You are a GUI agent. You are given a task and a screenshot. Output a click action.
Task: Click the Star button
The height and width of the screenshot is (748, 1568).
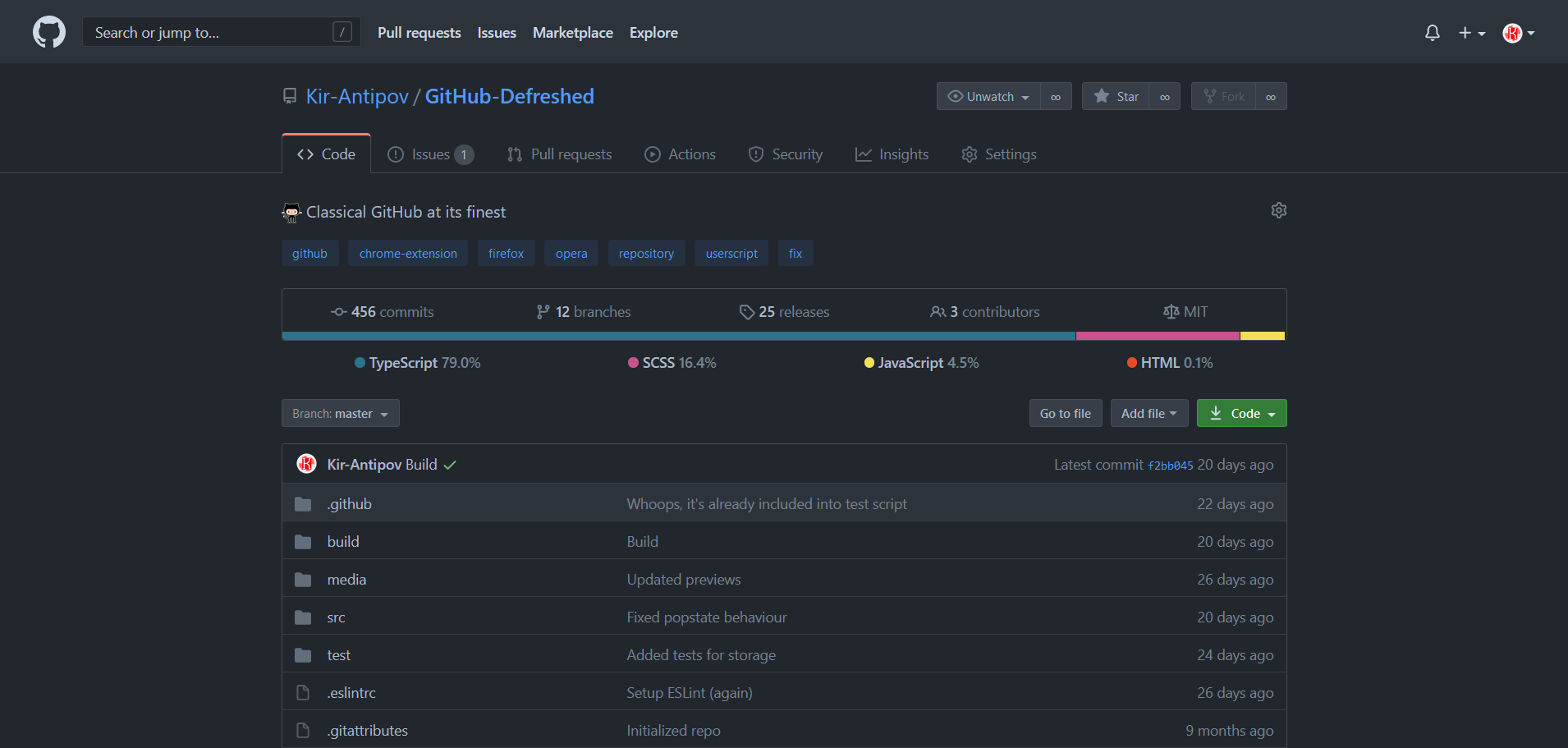[1116, 96]
